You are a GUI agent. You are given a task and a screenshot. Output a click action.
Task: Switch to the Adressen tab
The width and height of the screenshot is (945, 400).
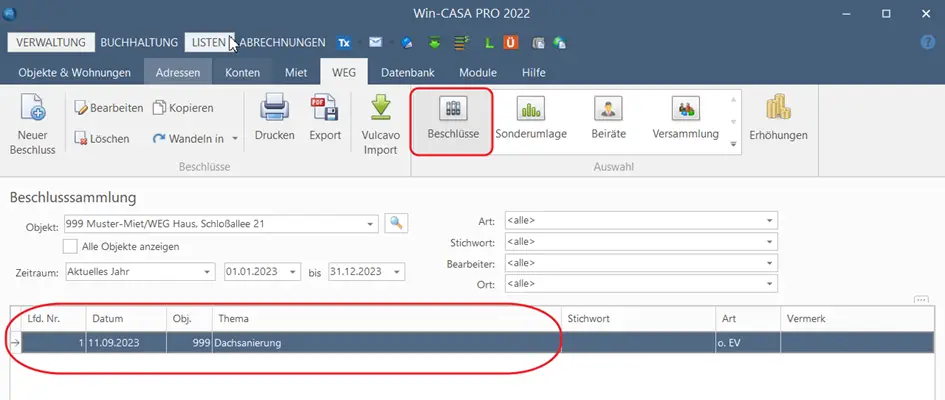[x=178, y=72]
